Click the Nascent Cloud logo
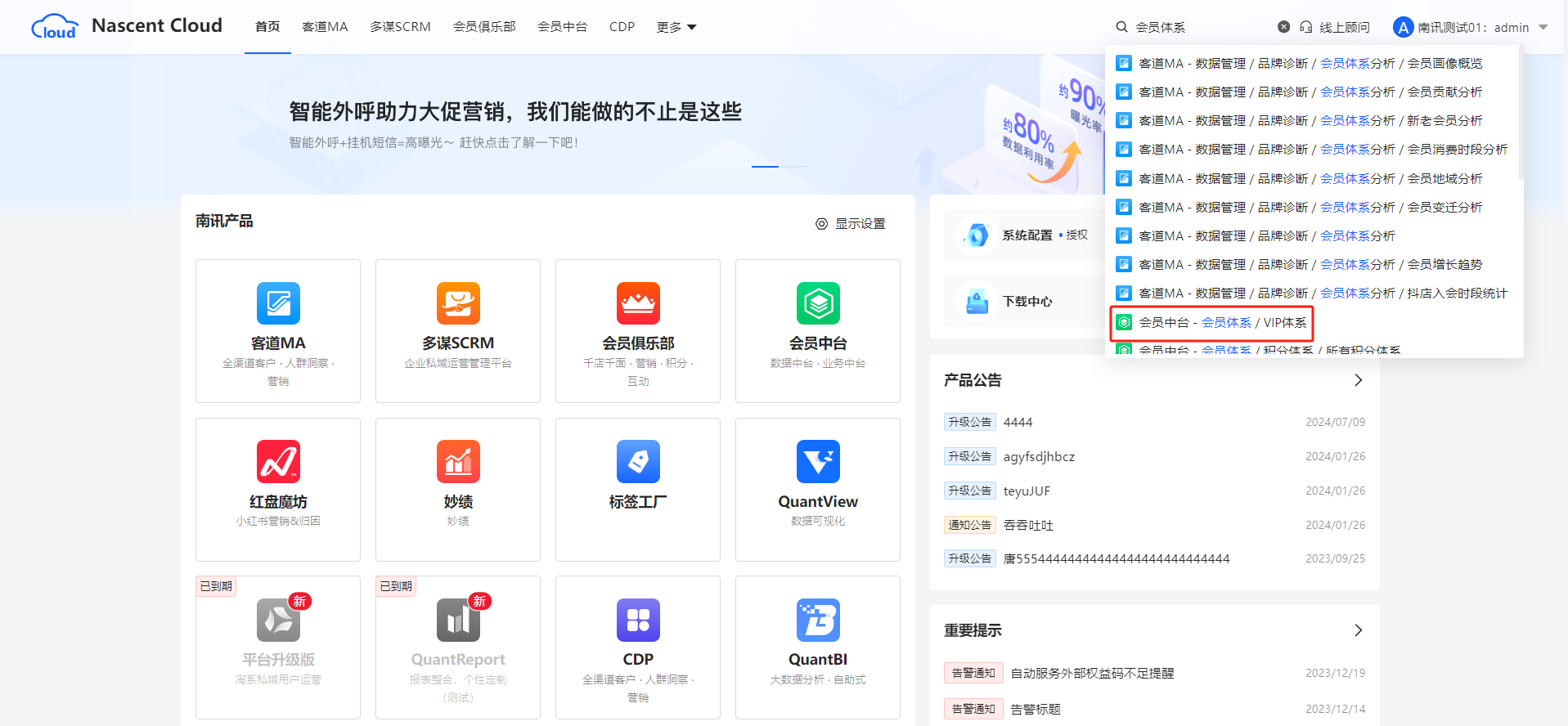1568x726 pixels. click(127, 26)
